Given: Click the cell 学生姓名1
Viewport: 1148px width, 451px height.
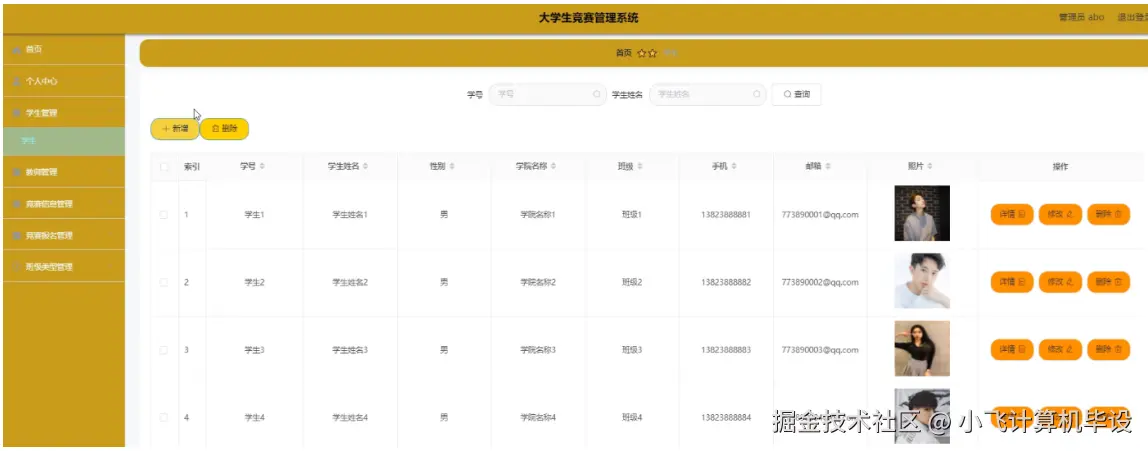Looking at the screenshot, I should click(350, 215).
